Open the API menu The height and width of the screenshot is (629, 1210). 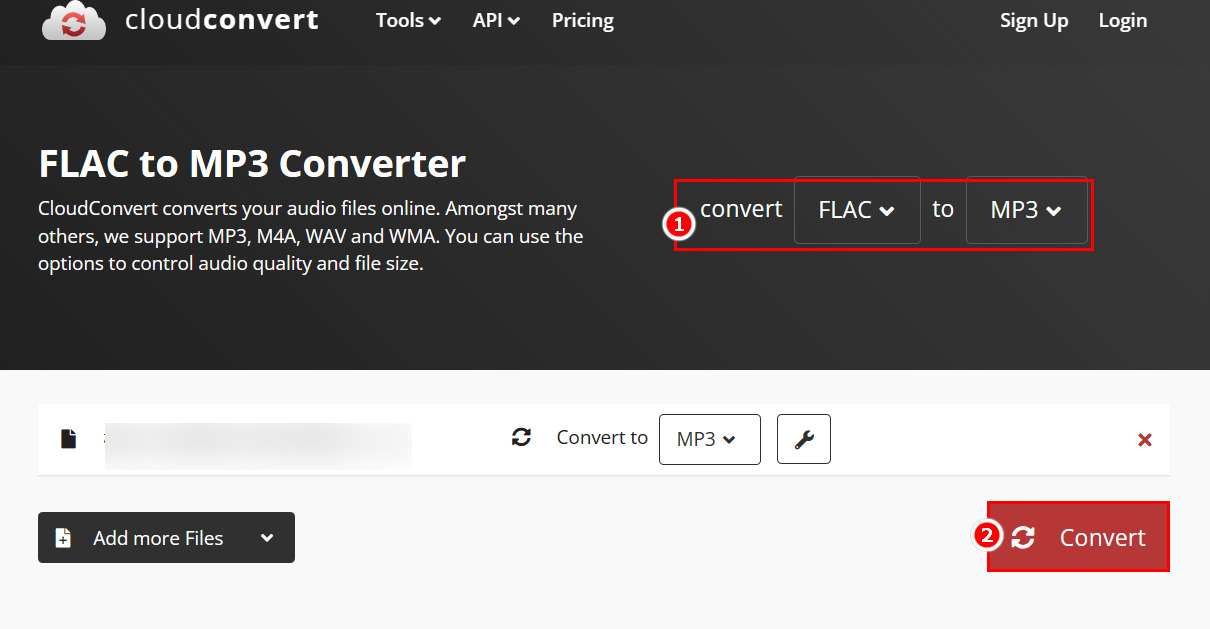(496, 20)
